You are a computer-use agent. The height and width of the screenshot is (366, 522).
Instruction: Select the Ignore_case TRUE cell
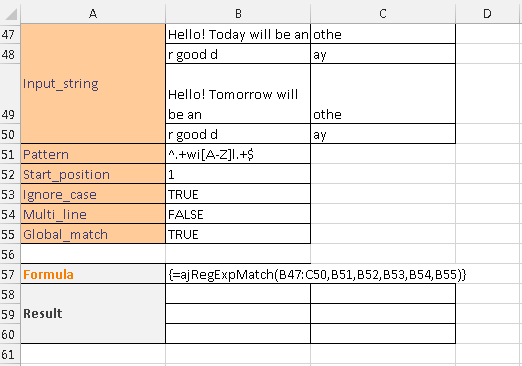(238, 194)
